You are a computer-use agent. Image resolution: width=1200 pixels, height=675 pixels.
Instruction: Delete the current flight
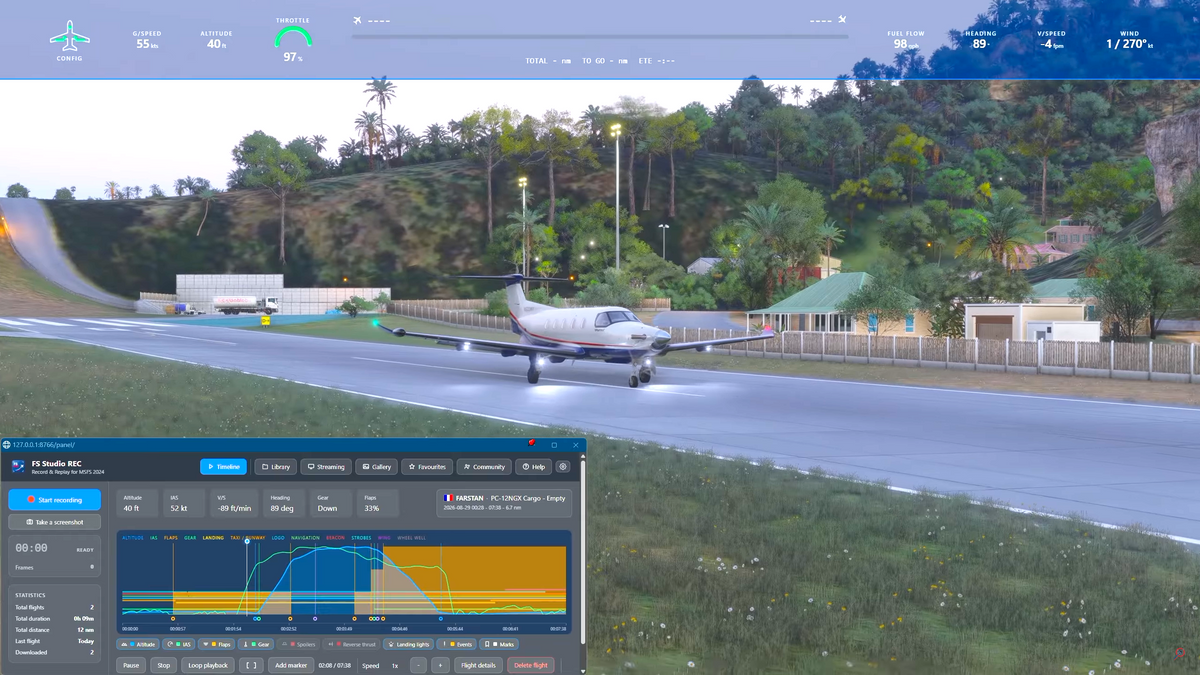pos(531,665)
